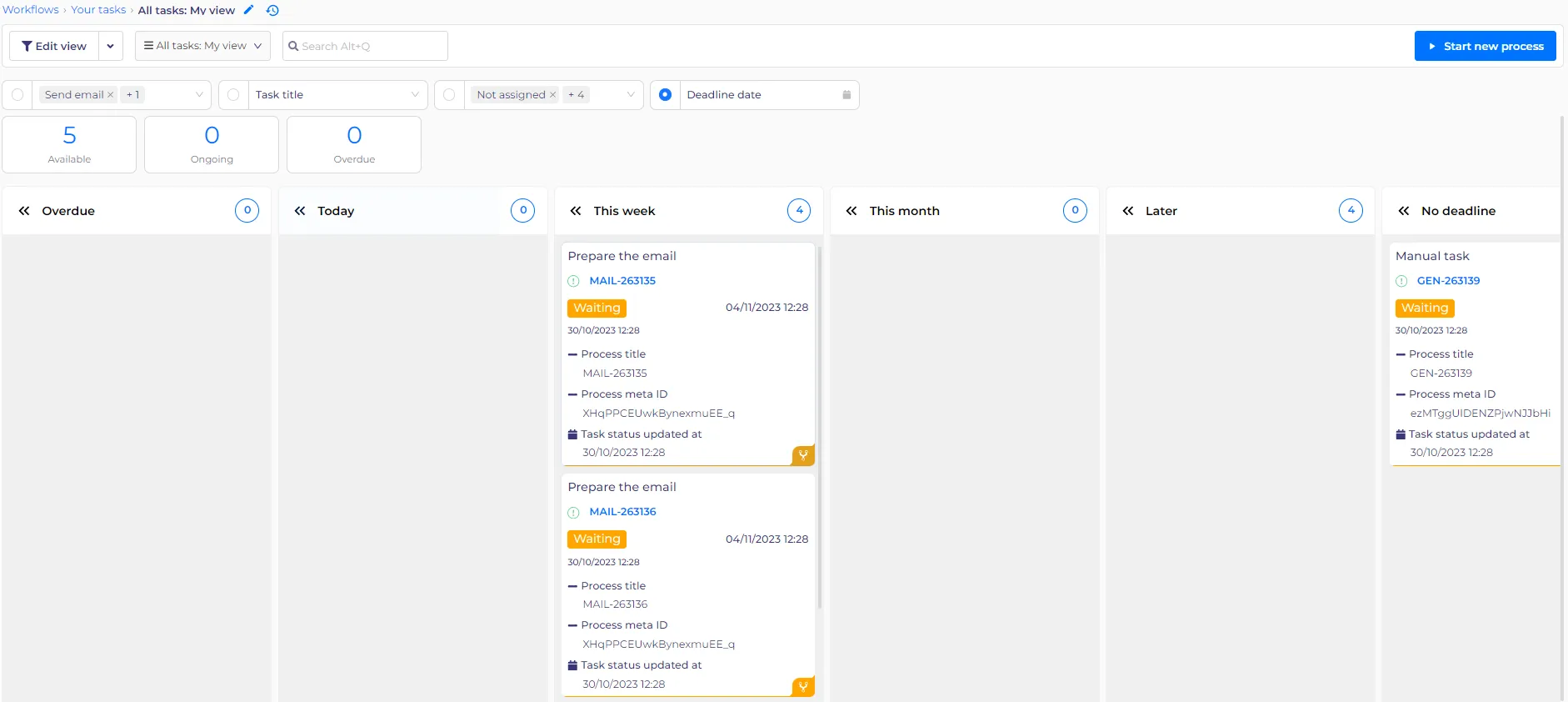Go to Workflows breadcrumb
1568x702 pixels.
[x=31, y=10]
